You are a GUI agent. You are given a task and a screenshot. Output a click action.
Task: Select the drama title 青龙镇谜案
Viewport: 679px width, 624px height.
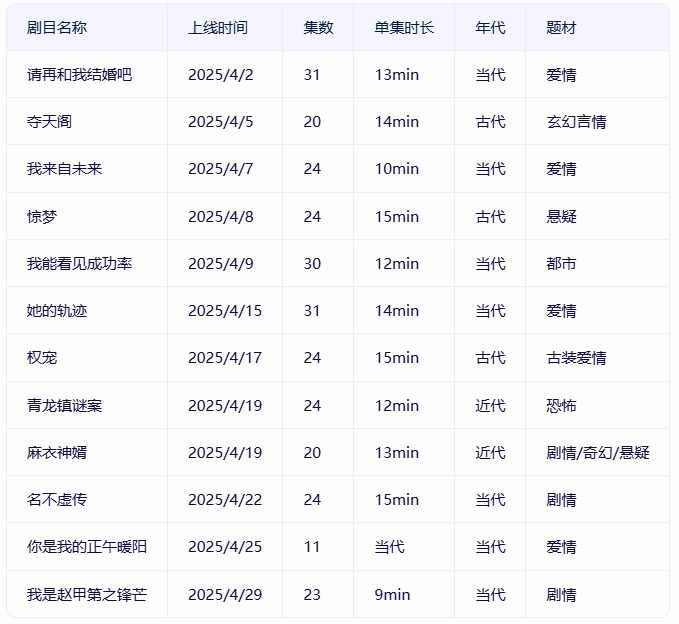coord(65,405)
